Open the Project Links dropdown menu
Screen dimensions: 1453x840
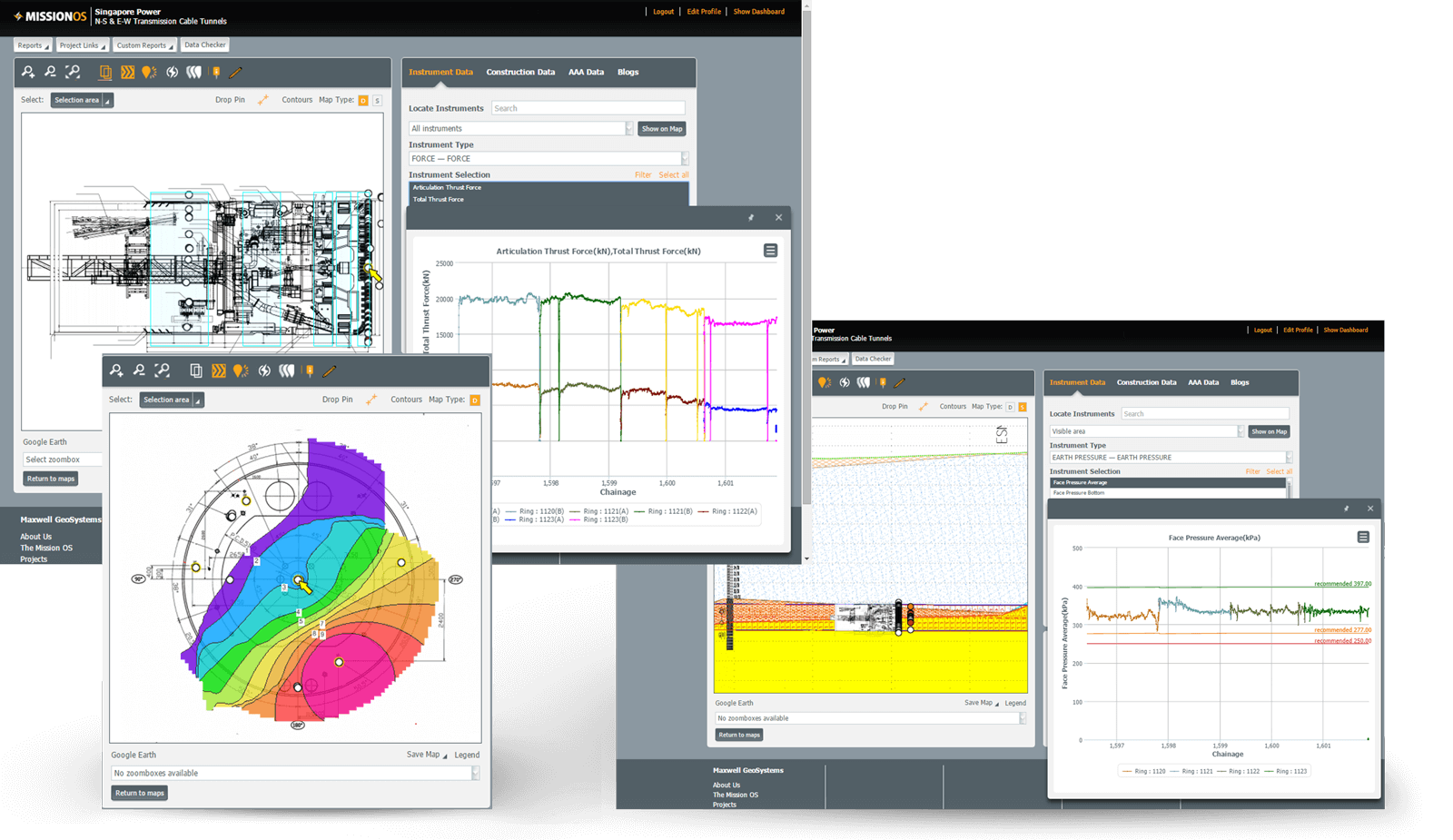(x=83, y=45)
